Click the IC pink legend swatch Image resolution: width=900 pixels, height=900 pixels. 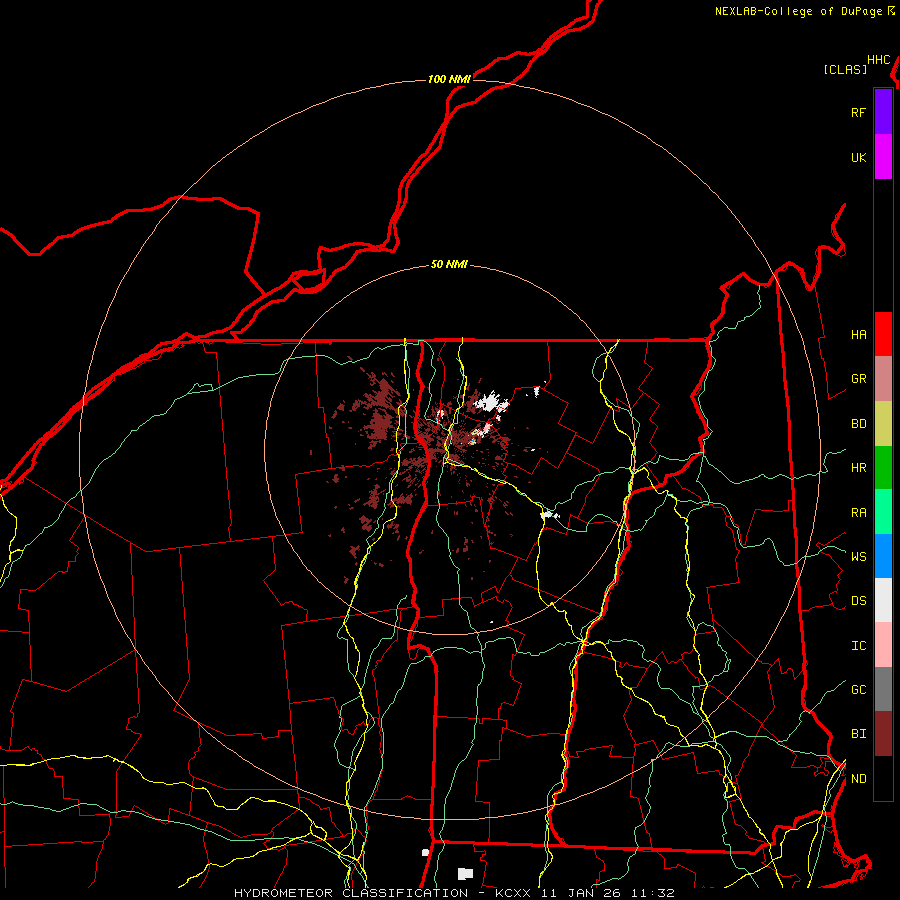pyautogui.click(x=883, y=645)
